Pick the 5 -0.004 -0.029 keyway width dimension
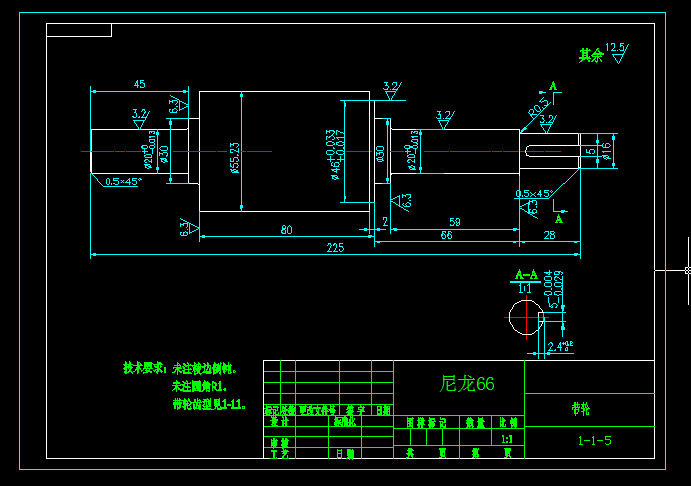This screenshot has width=691, height=486. [x=553, y=289]
